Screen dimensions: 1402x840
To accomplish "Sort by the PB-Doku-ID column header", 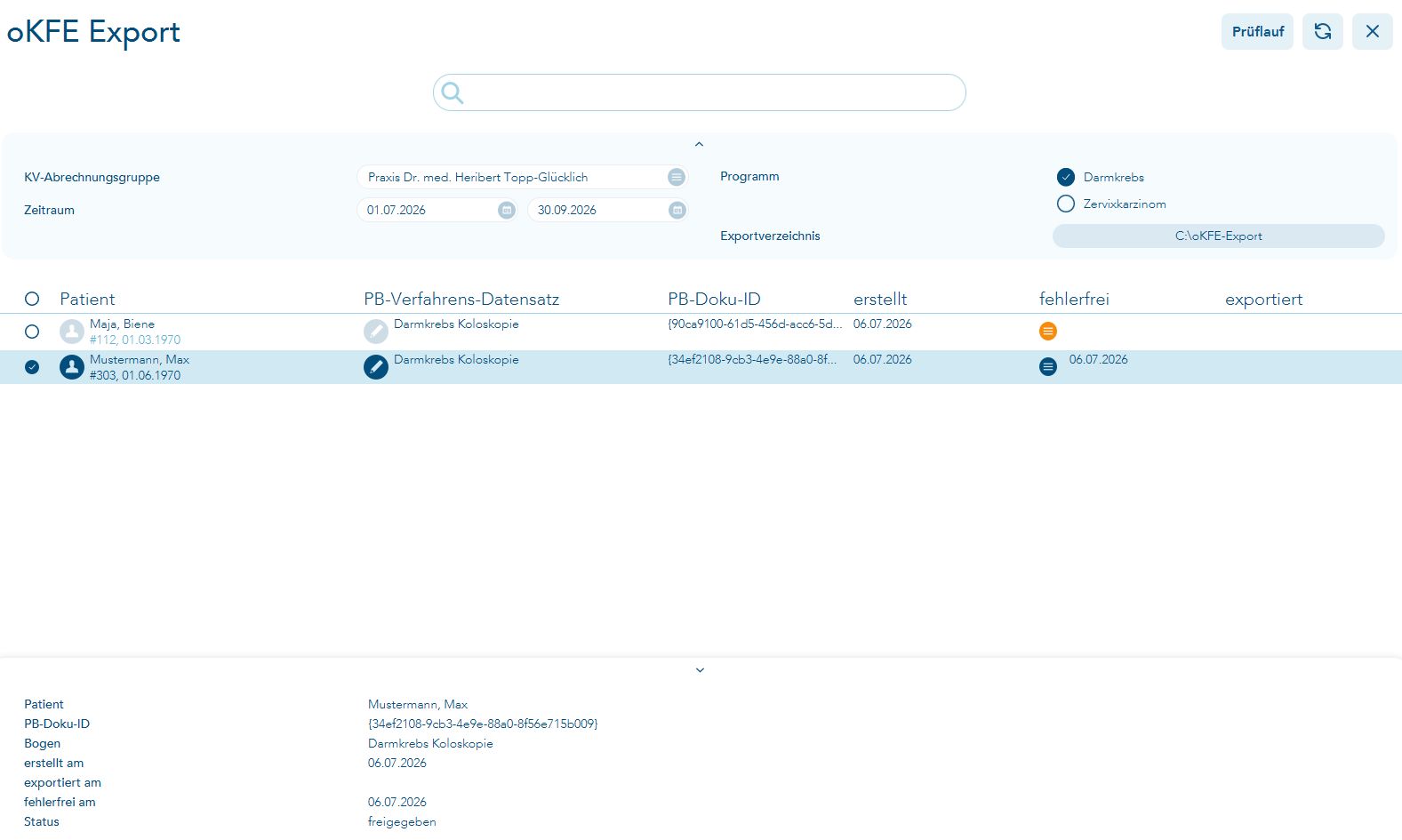I will click(x=714, y=299).
